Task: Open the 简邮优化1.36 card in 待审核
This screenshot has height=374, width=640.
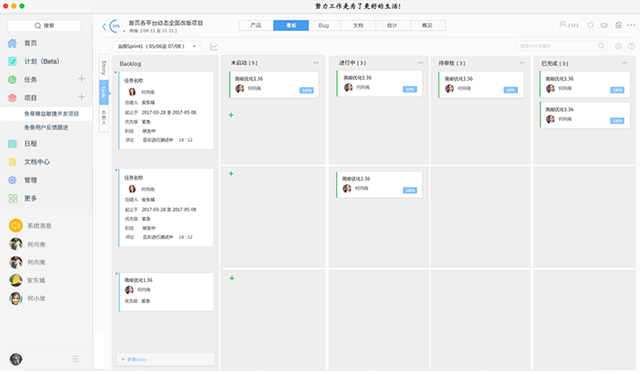Action: coord(481,85)
